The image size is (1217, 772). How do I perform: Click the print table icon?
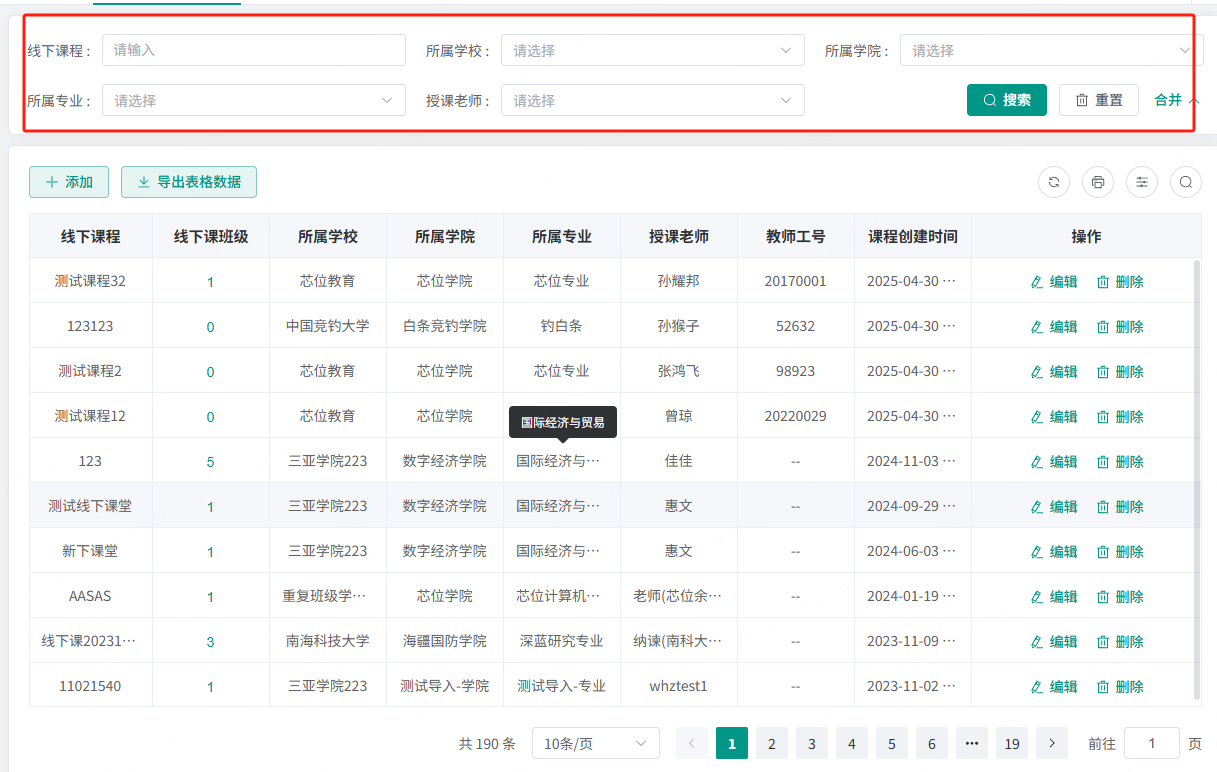point(1098,182)
